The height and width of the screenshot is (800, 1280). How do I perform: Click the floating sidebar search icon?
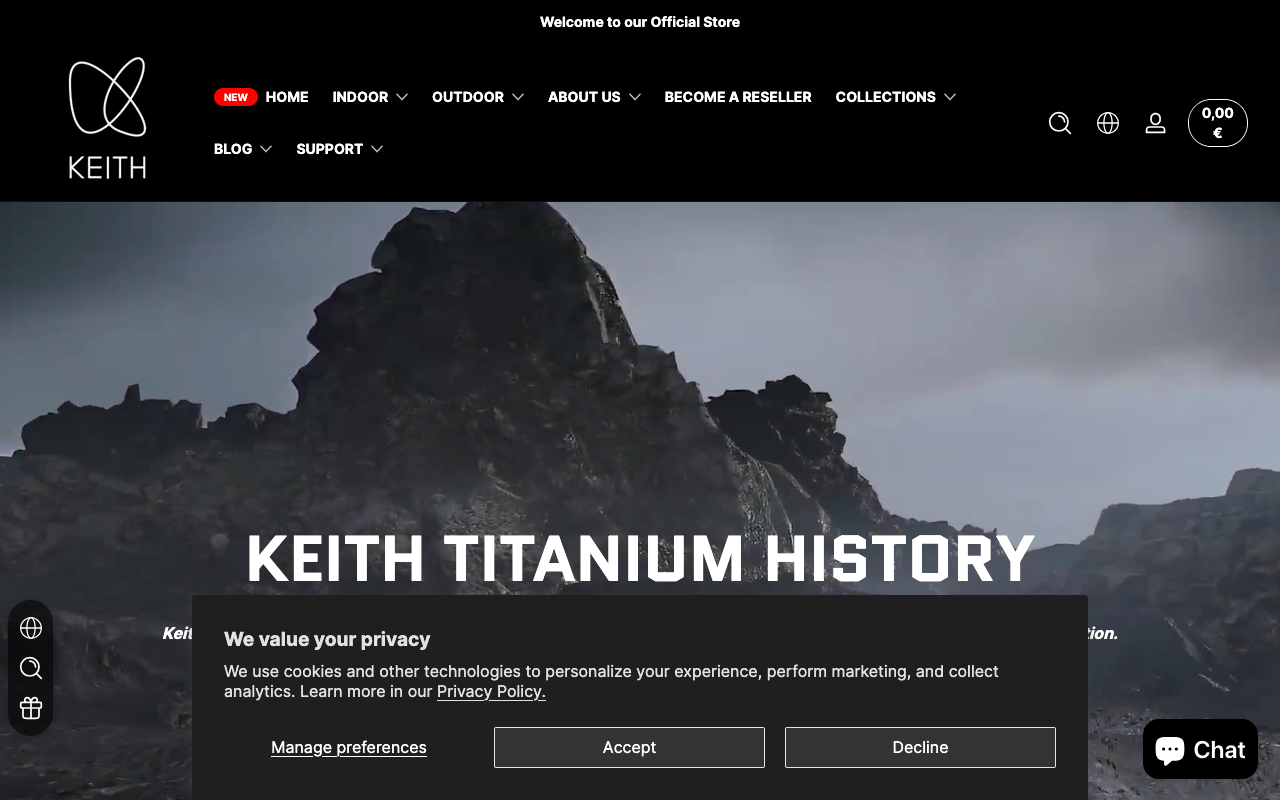[x=31, y=668]
